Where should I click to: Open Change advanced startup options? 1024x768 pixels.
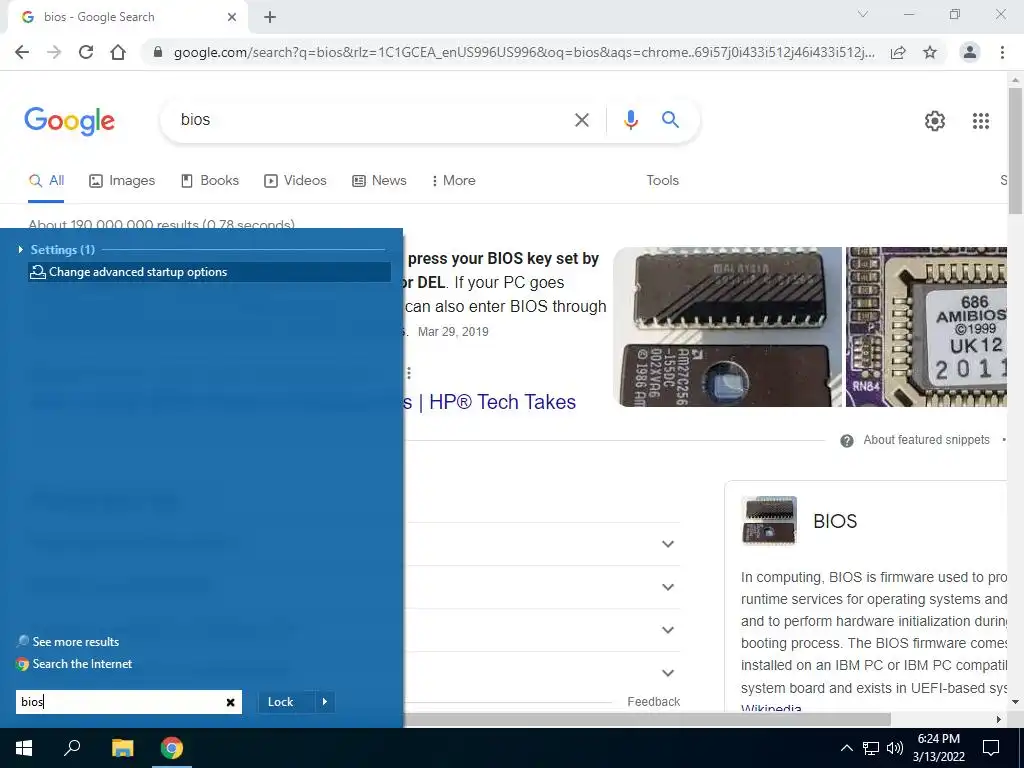(210, 272)
